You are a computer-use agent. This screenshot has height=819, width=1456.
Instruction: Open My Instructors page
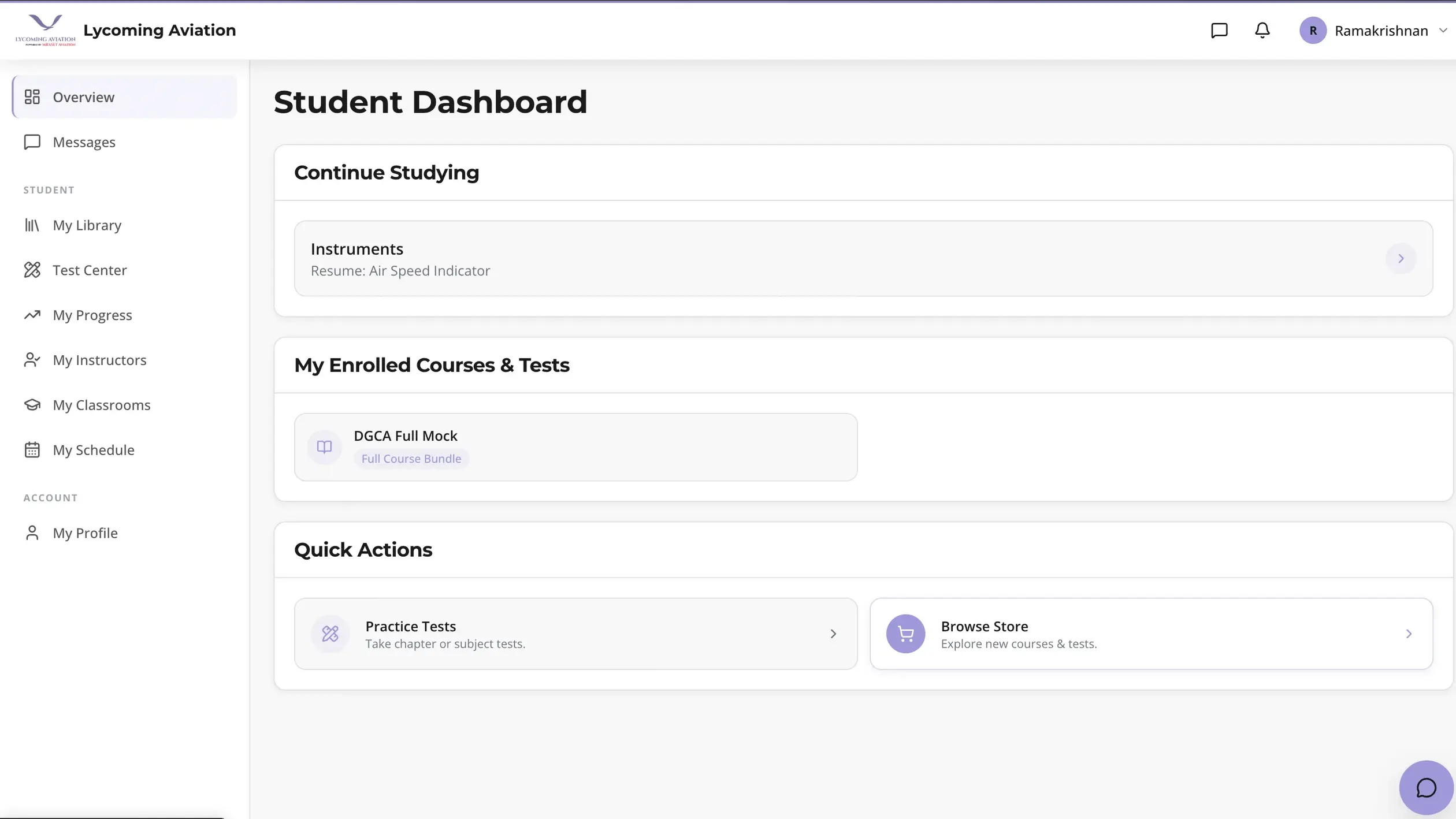coord(124,360)
